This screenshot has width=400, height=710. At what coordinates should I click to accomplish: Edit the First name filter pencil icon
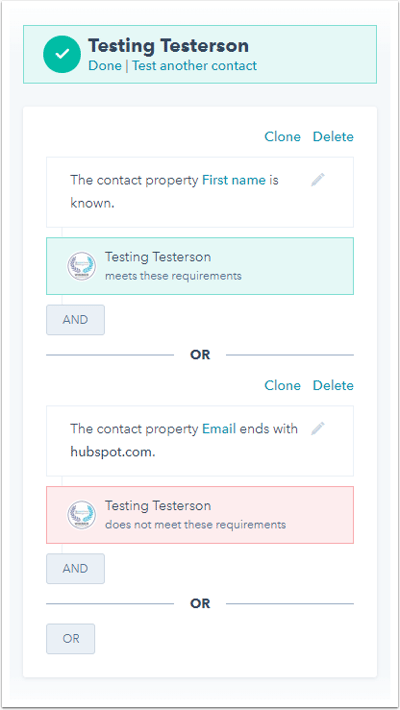[318, 180]
